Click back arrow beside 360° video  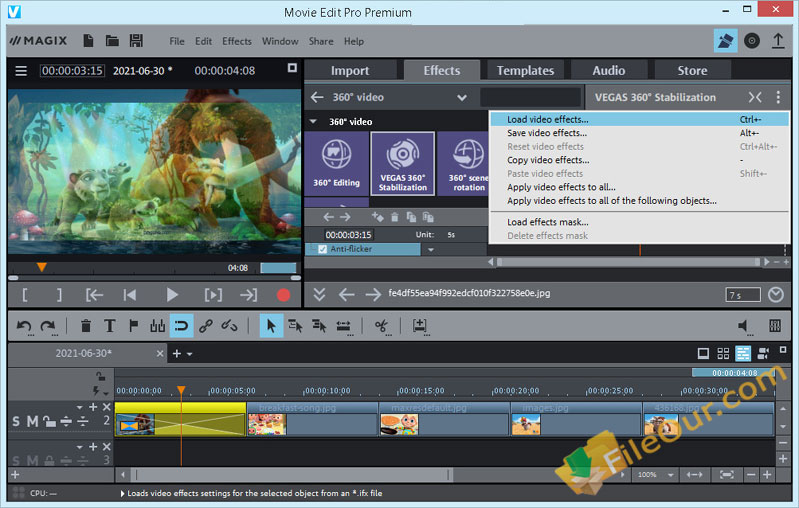[x=317, y=97]
